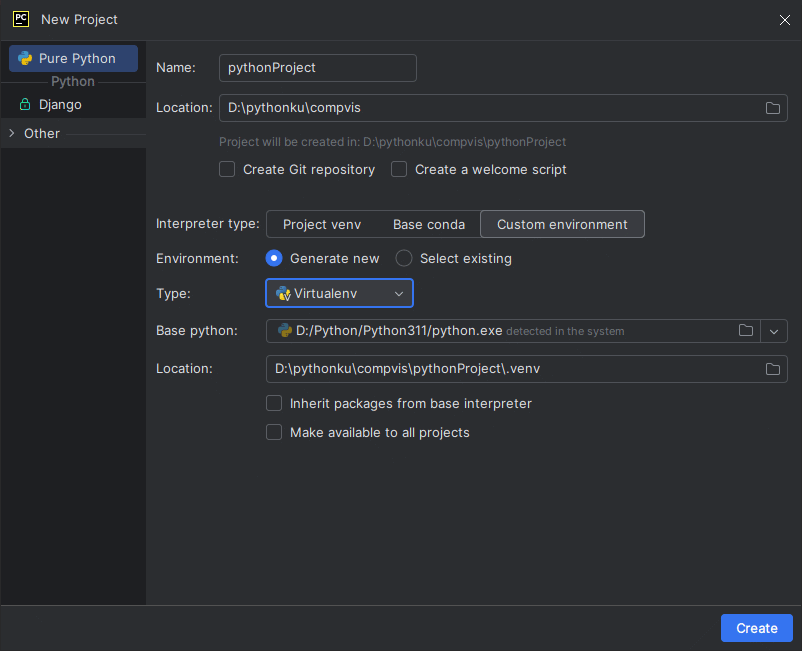Check Create a welcome script option

coord(399,169)
